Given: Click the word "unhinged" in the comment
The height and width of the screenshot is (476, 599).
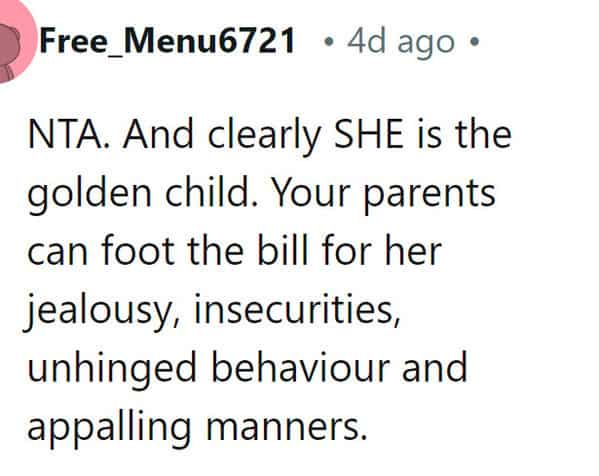Looking at the screenshot, I should [x=112, y=369].
